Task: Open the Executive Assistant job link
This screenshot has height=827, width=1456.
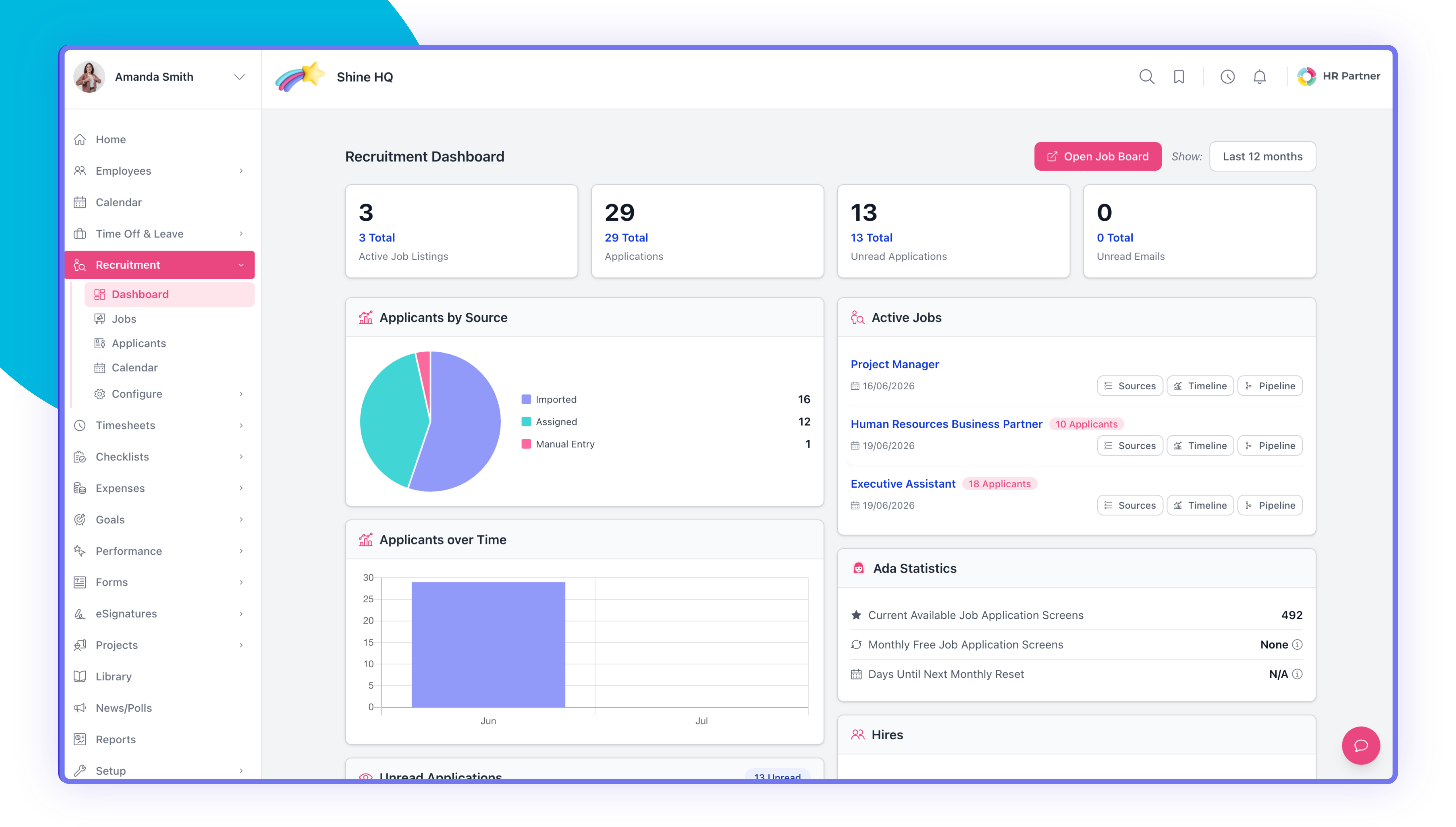Action: pyautogui.click(x=903, y=483)
